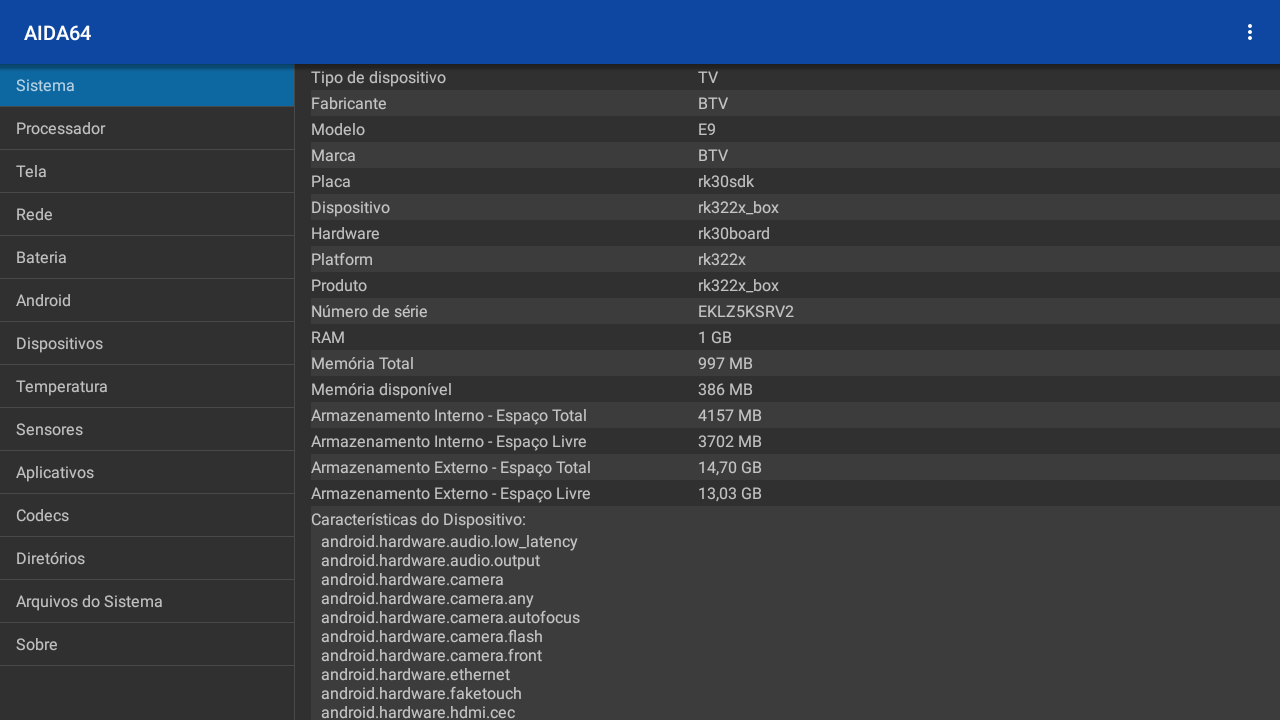Screen dimensions: 1280x720
Task: Open Arquivos do Sistema
Action: [x=146, y=602]
